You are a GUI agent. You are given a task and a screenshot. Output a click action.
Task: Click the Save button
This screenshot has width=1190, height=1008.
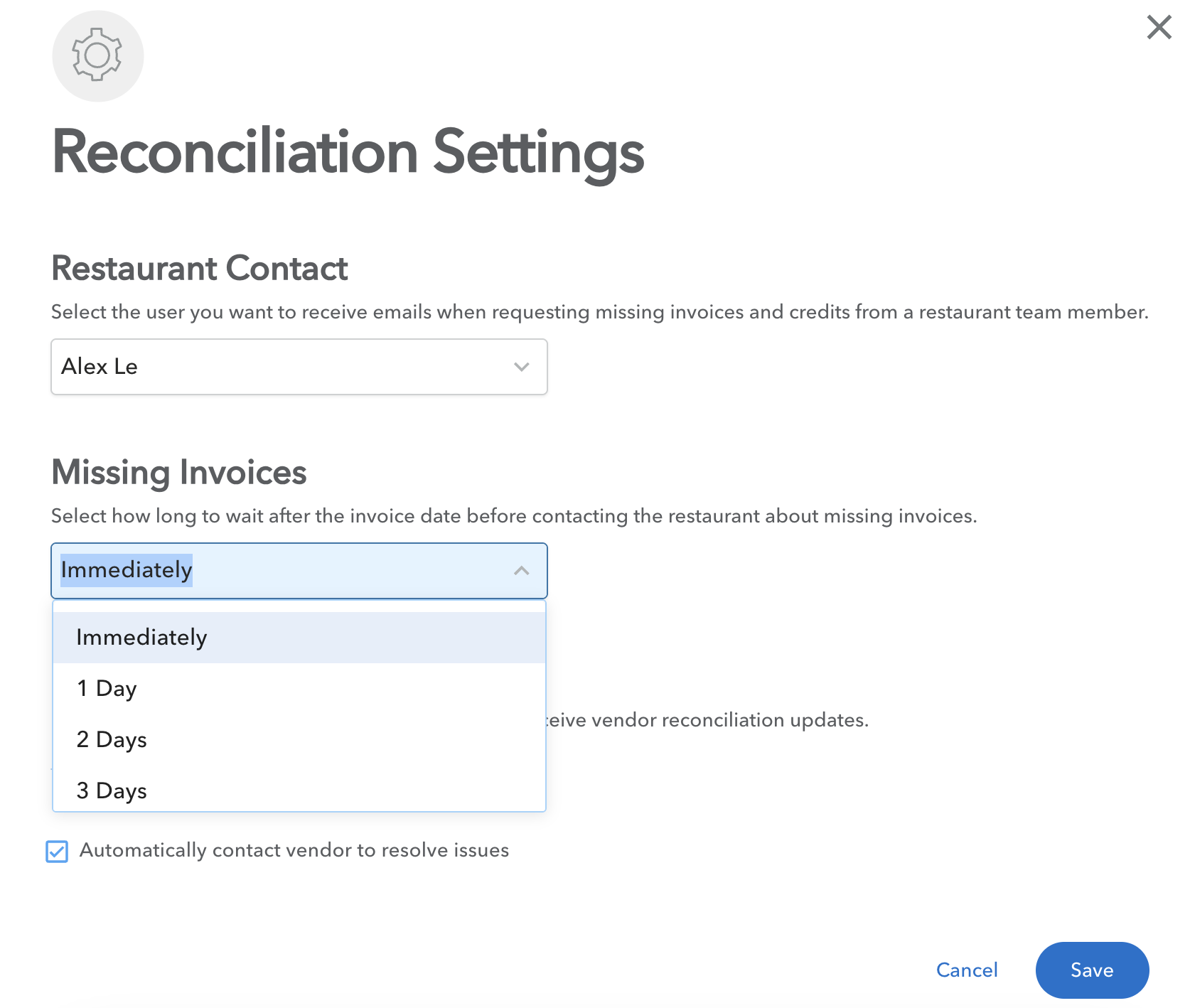tap(1091, 970)
